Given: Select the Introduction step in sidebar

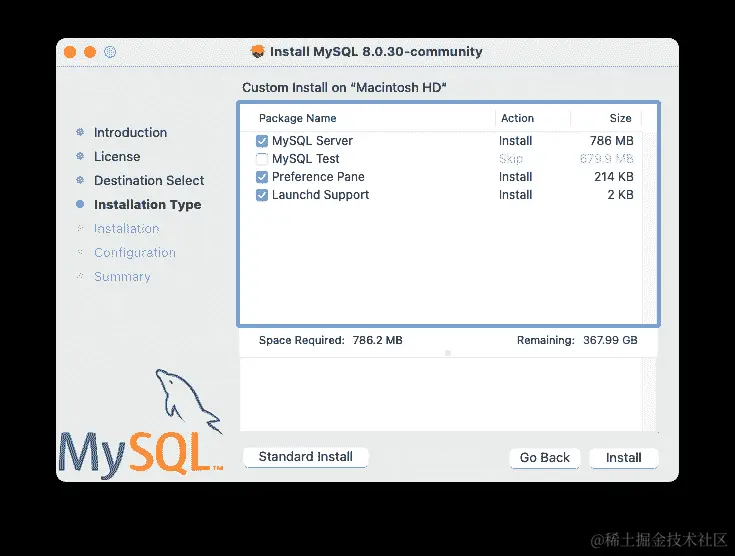Looking at the screenshot, I should (x=130, y=133).
